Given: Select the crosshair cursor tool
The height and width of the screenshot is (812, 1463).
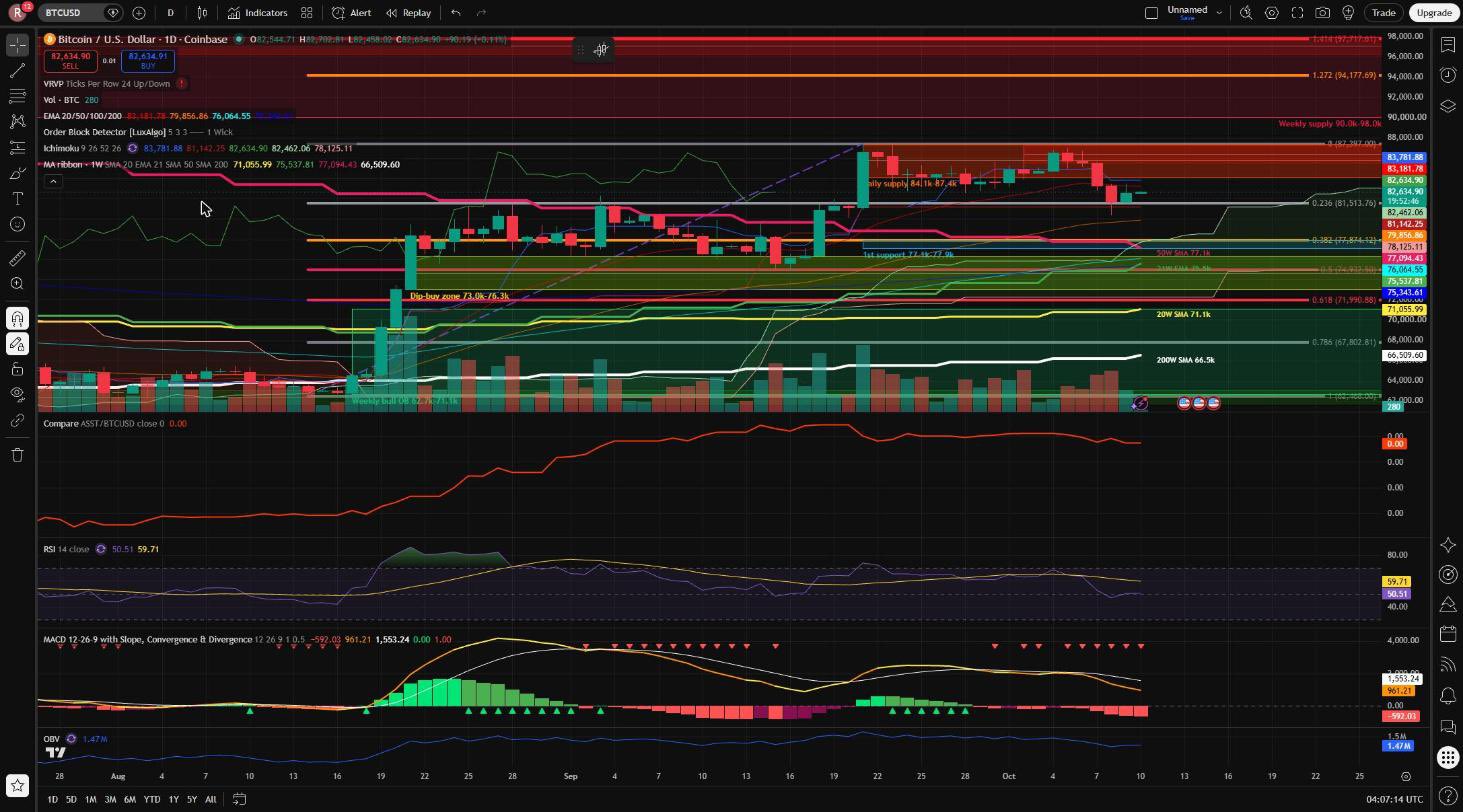Looking at the screenshot, I should 17,45.
